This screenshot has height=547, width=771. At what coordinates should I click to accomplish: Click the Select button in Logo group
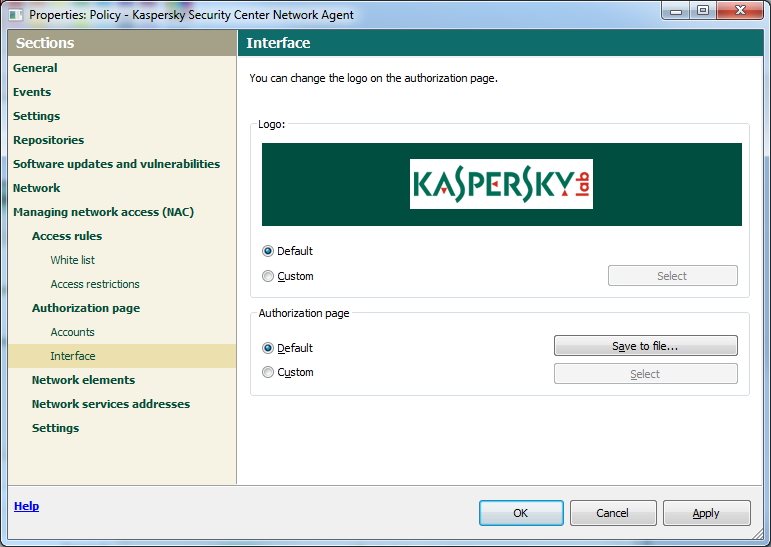(x=673, y=275)
